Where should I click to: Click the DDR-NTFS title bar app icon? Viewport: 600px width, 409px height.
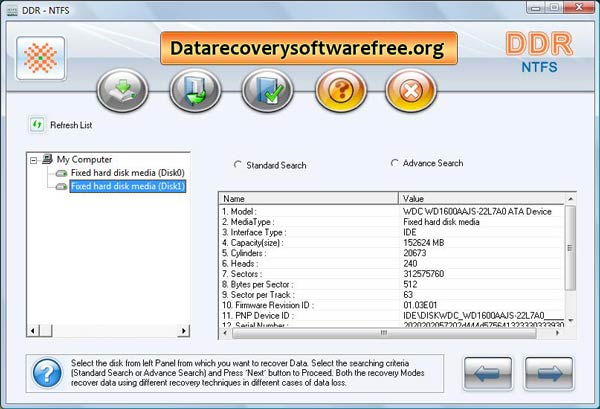(x=12, y=10)
